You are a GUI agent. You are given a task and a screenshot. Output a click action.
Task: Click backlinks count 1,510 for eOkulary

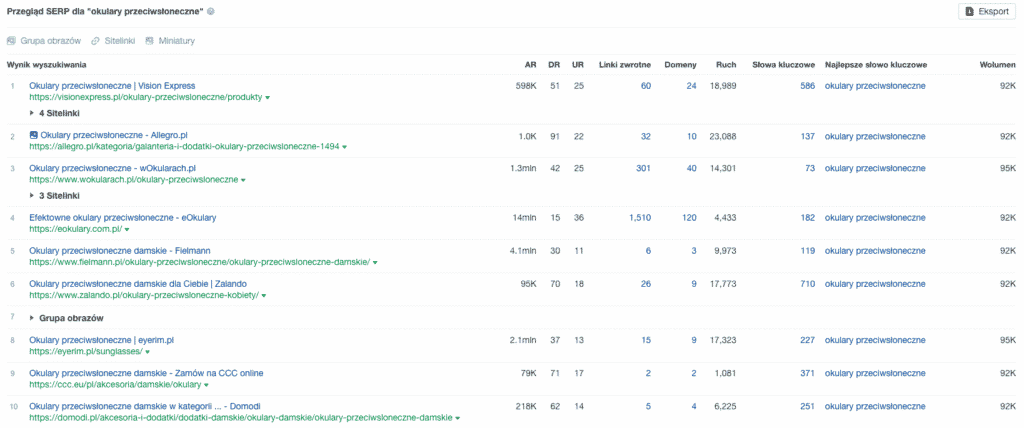click(x=640, y=218)
